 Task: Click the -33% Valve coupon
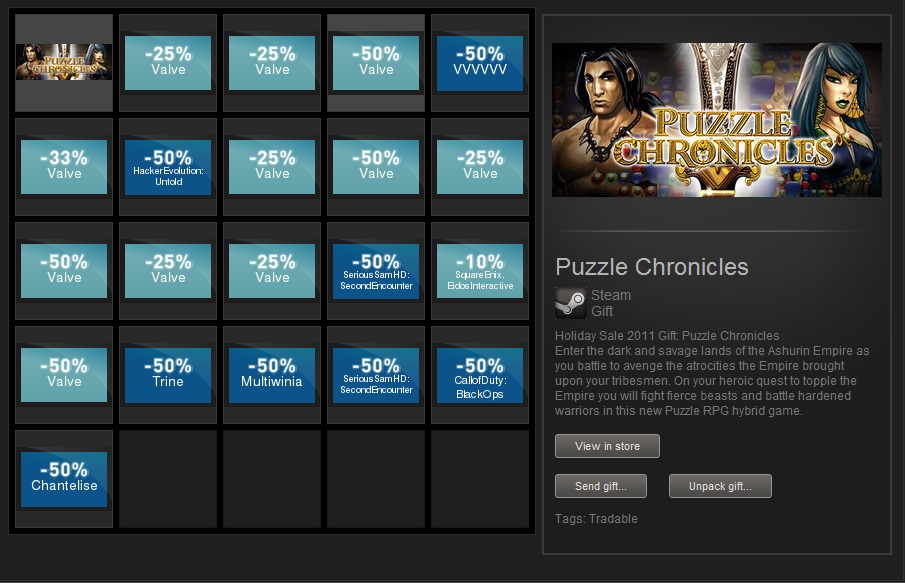point(64,166)
